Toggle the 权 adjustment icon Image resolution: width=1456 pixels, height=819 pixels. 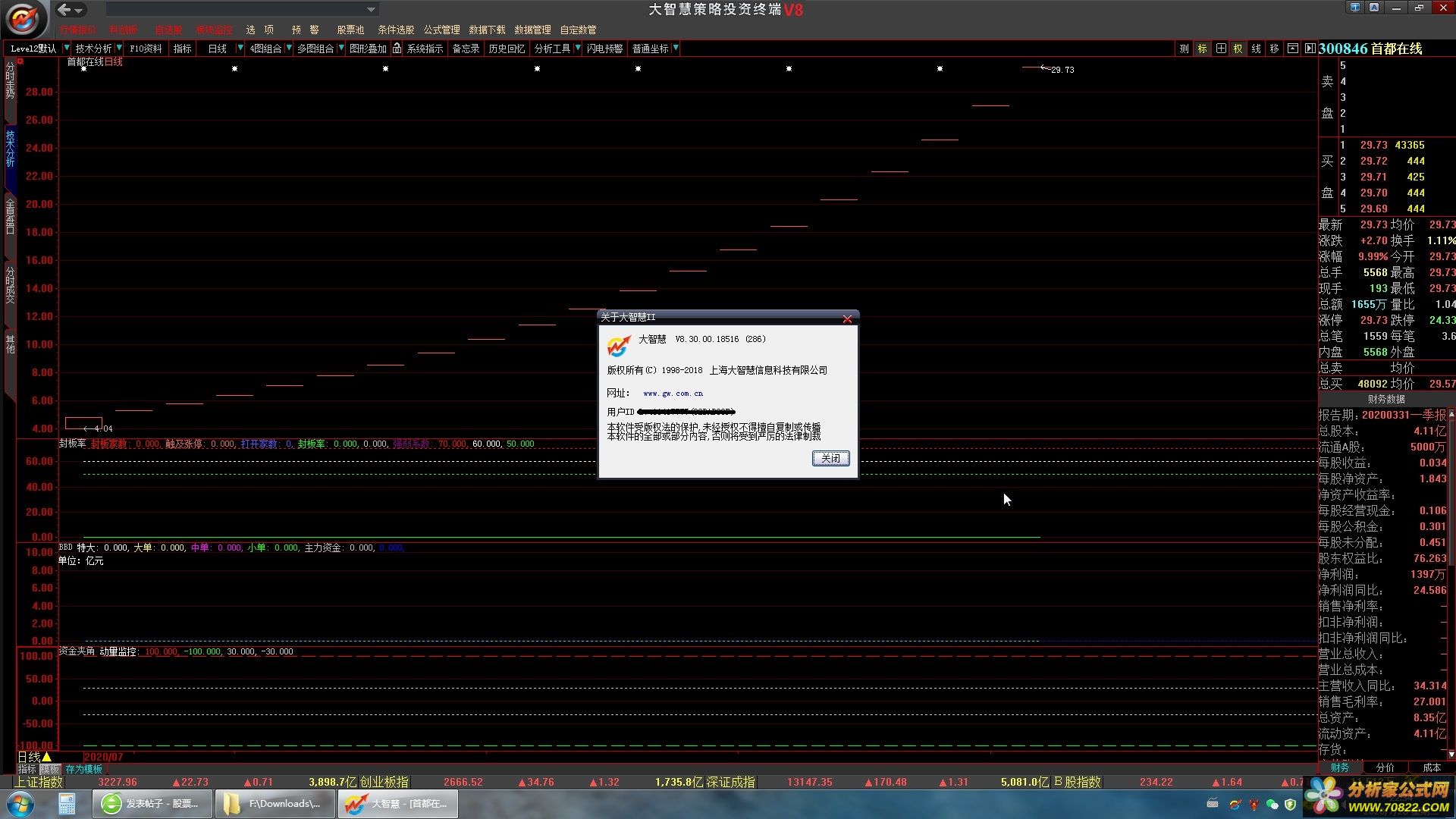(x=1238, y=49)
